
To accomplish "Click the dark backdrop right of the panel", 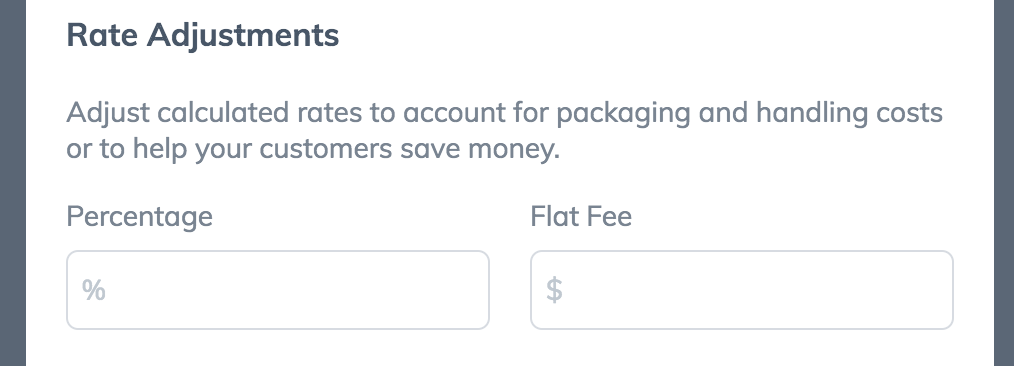I will (1004, 183).
